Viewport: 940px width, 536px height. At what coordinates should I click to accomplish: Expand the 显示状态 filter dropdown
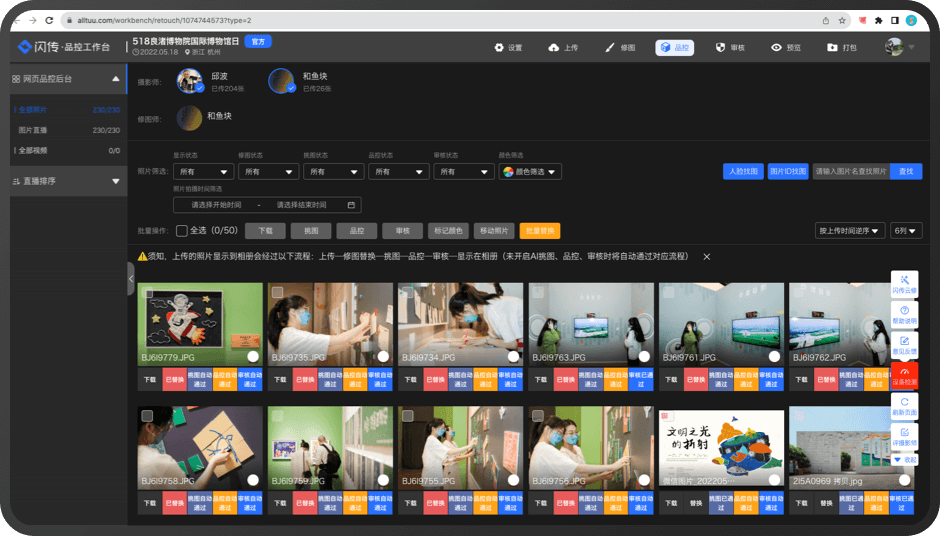tap(203, 172)
